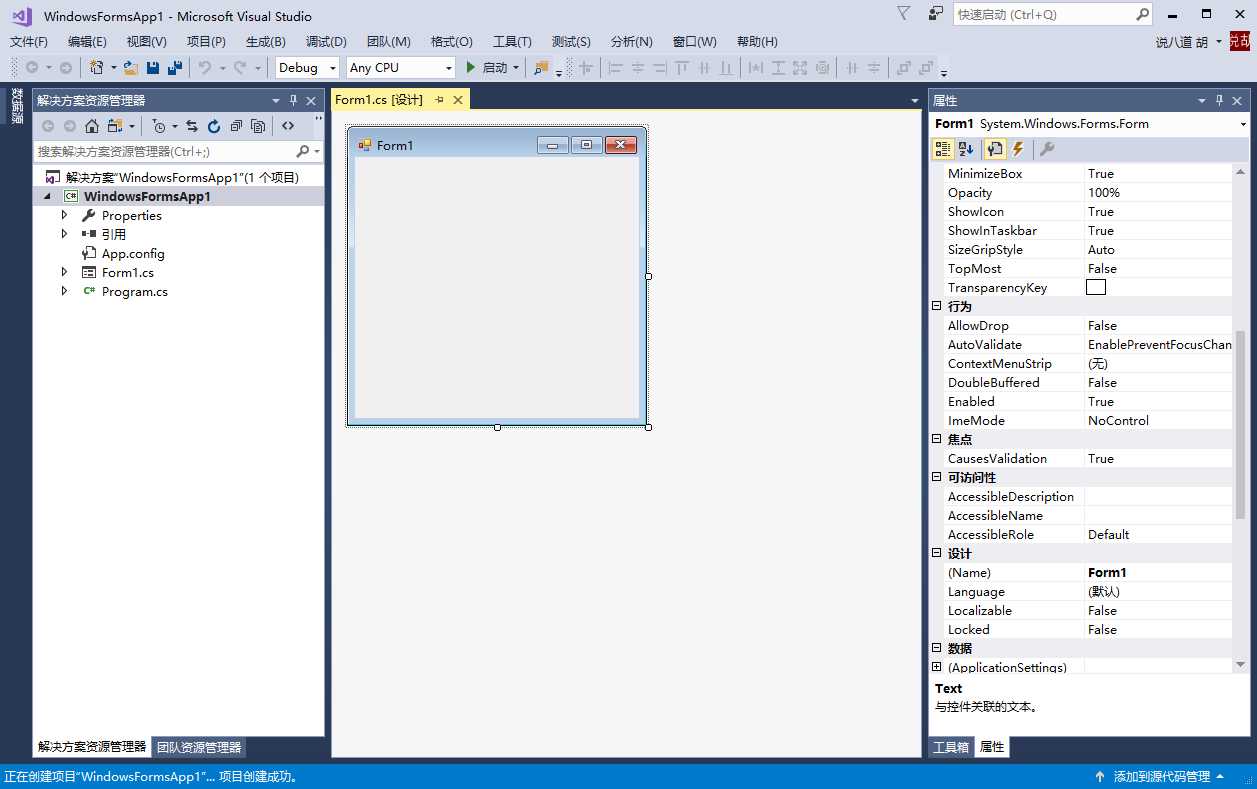Pin the Properties panel
The height and width of the screenshot is (789, 1257).
(1220, 100)
